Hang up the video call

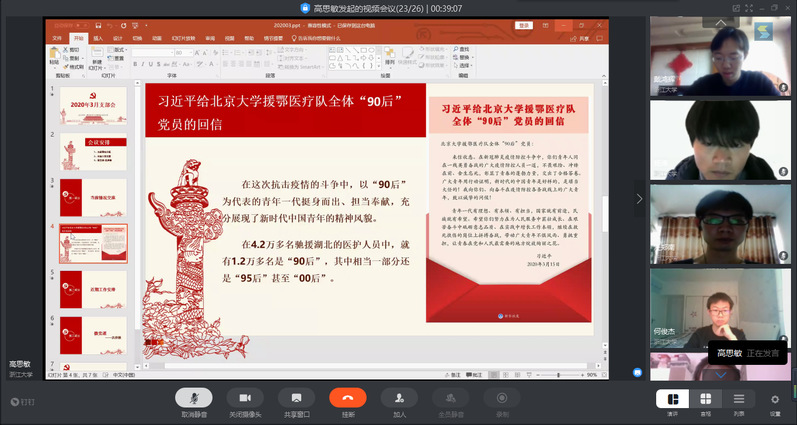point(348,398)
